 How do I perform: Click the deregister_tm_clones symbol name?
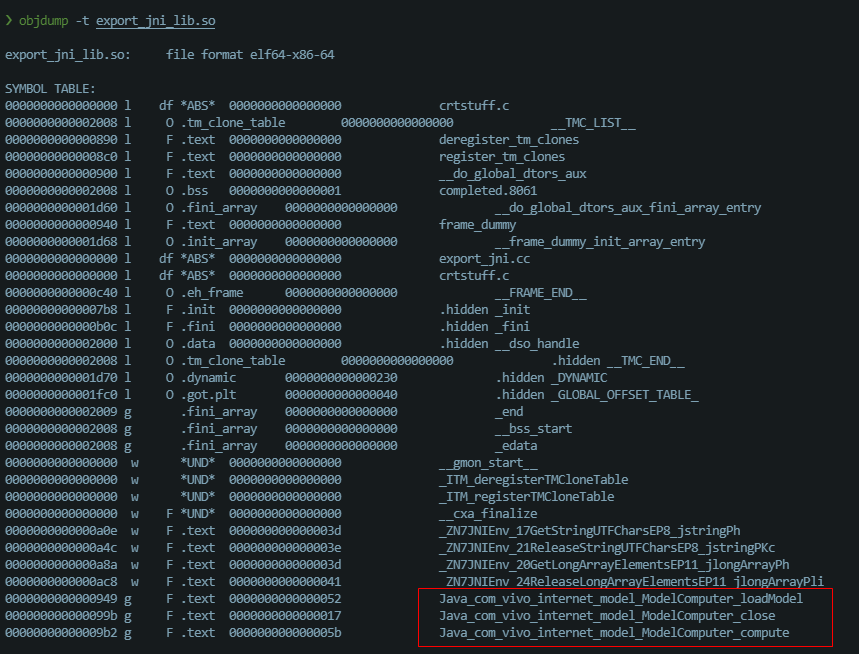pyautogui.click(x=508, y=139)
